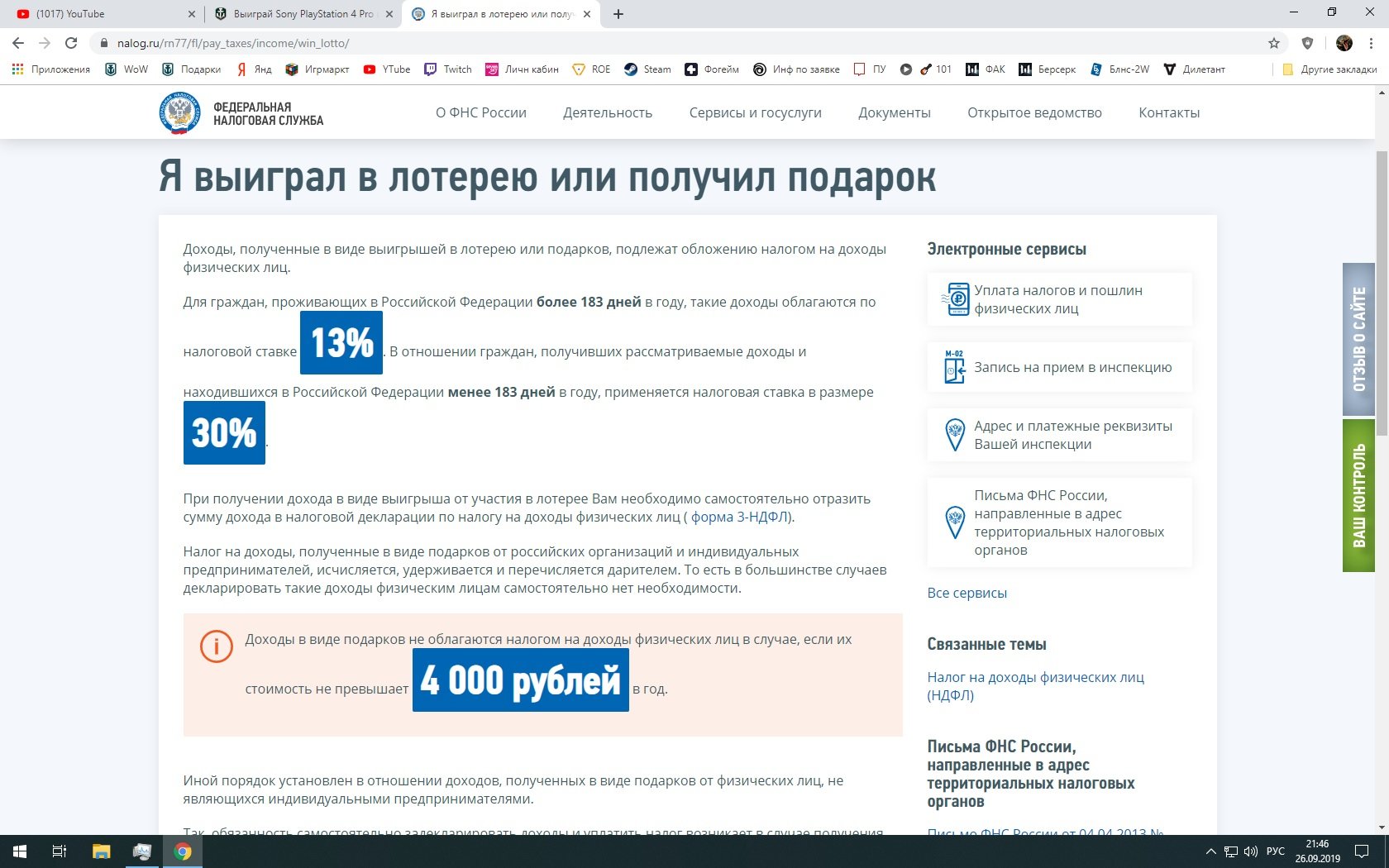
Task: Click the browser address bar
Action: pos(678,43)
